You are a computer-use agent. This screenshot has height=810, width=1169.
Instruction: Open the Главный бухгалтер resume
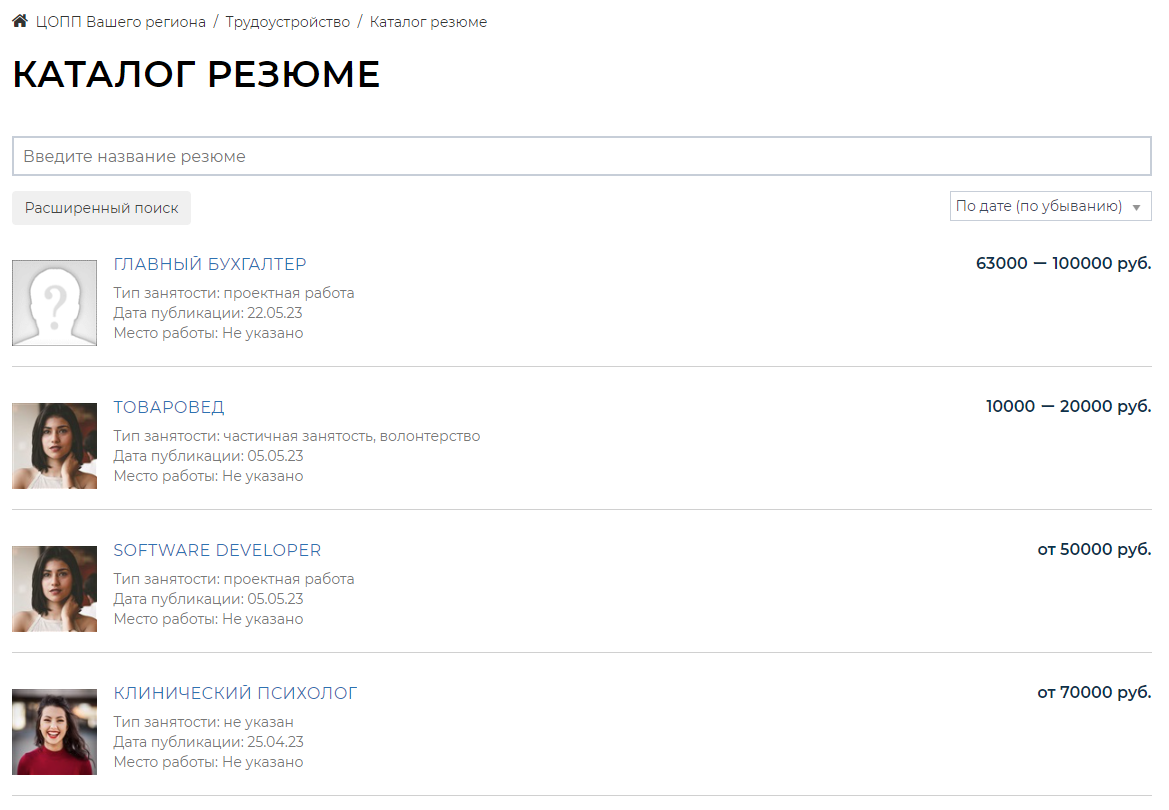(x=210, y=264)
